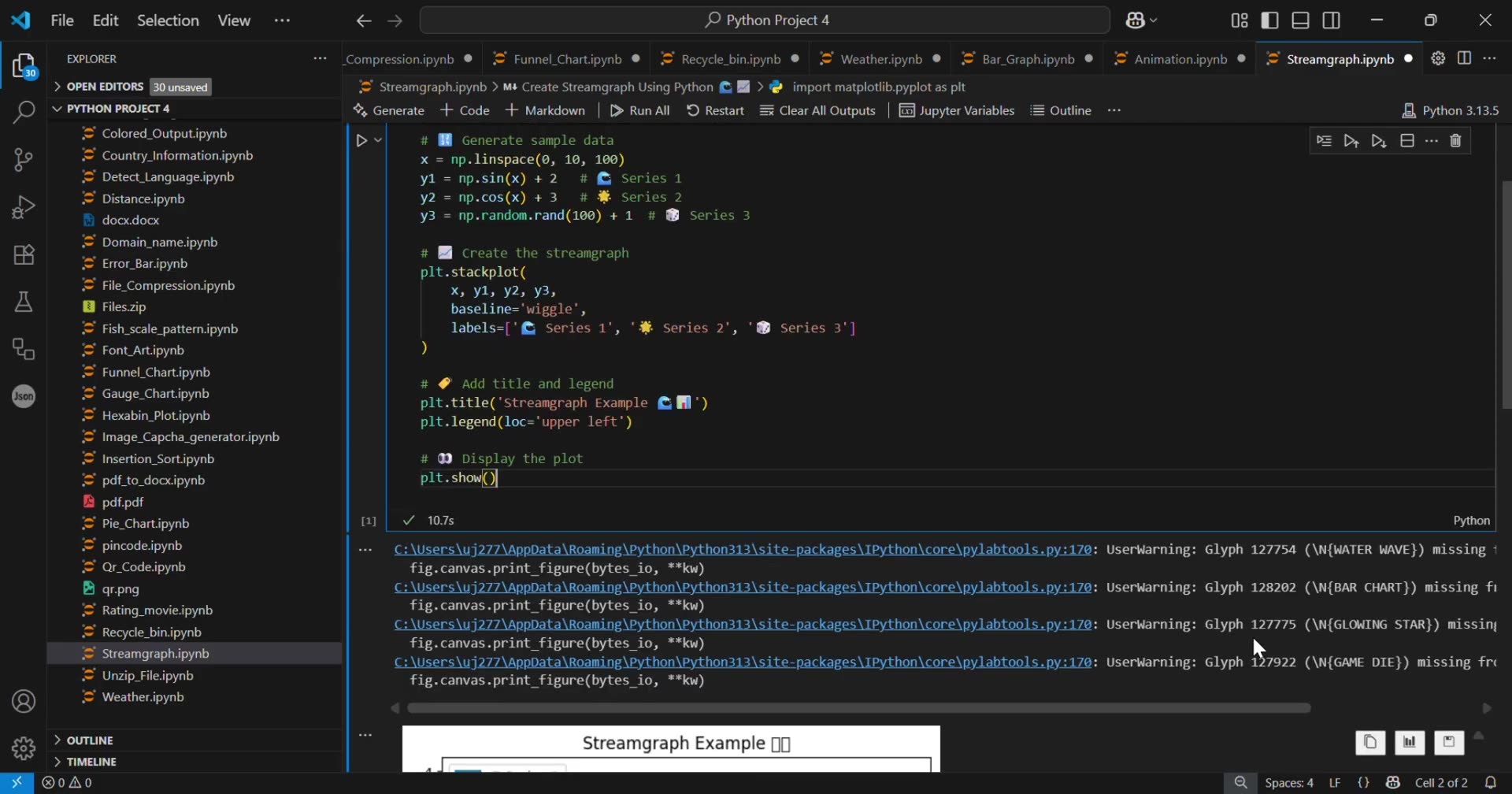Open the Edit menu
This screenshot has height=794, width=1512.
pos(106,20)
